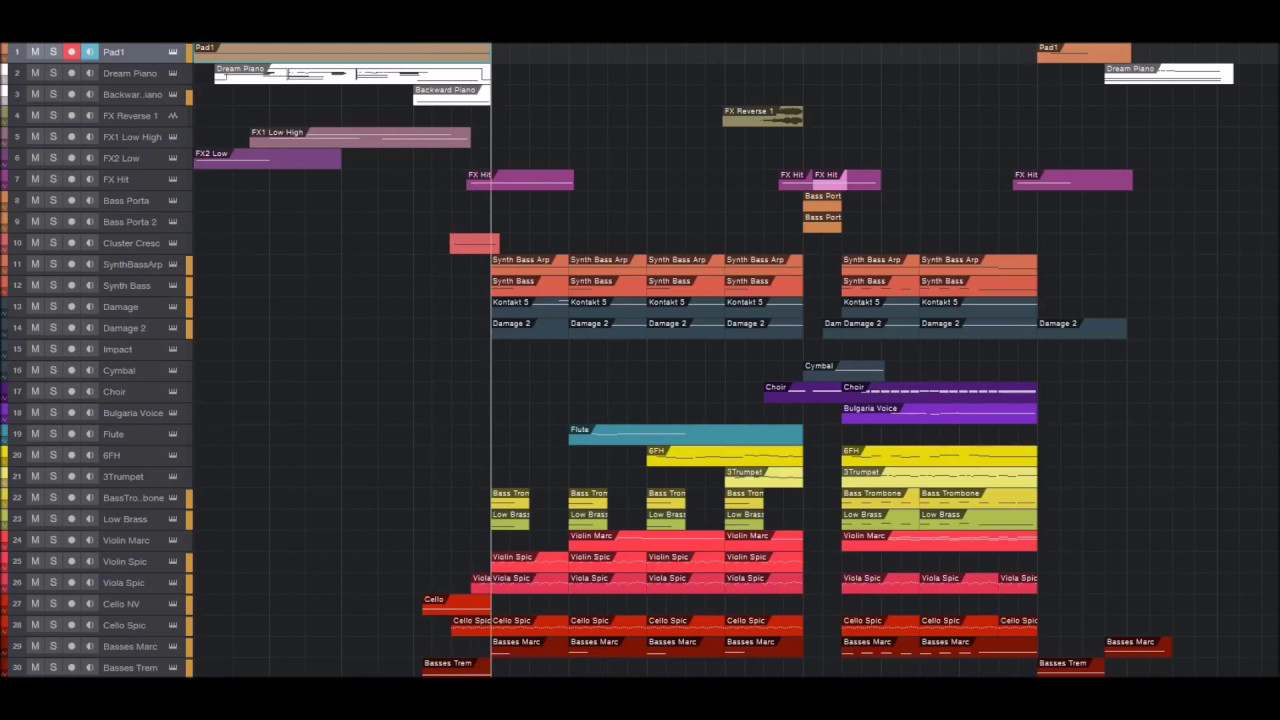The image size is (1280, 720).
Task: Select the Low Brass track name
Action: pos(125,519)
